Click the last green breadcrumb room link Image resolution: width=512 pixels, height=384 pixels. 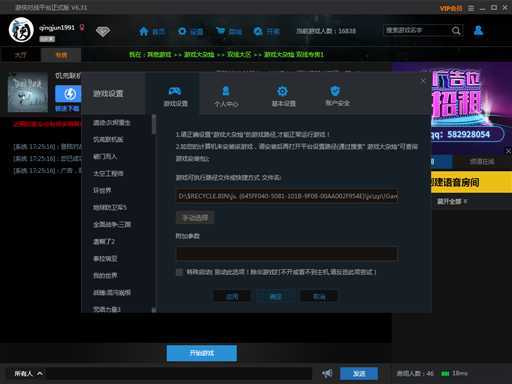click(x=294, y=54)
